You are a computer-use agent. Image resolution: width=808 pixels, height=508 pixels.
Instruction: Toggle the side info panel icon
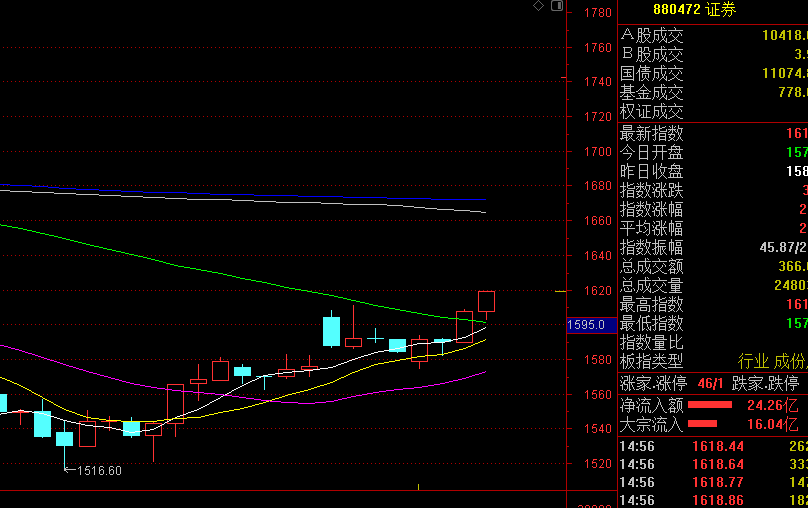(557, 6)
